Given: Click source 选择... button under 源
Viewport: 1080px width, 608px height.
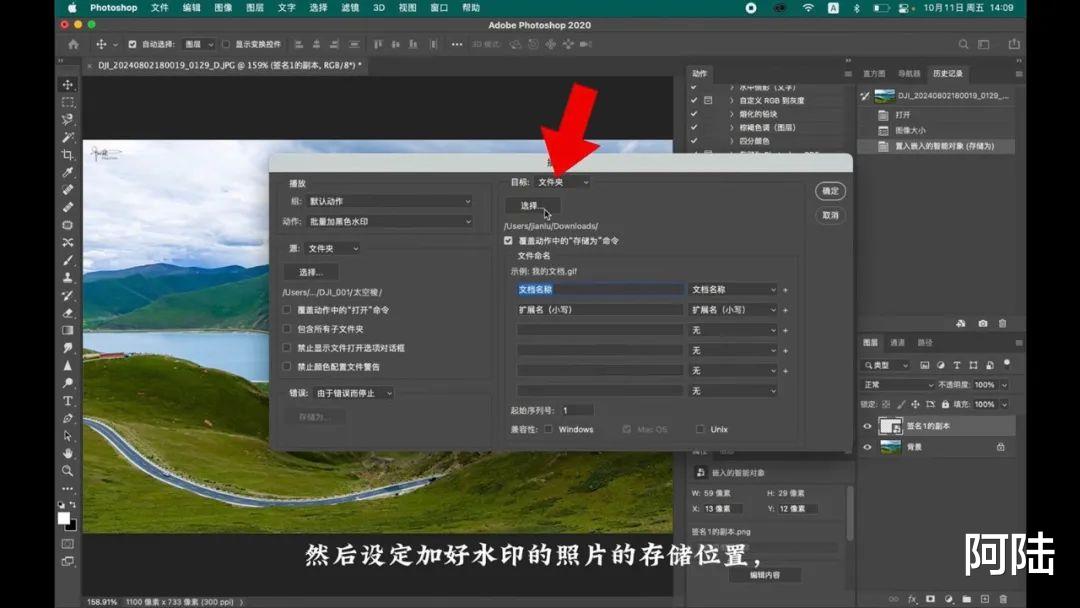Looking at the screenshot, I should [311, 273].
